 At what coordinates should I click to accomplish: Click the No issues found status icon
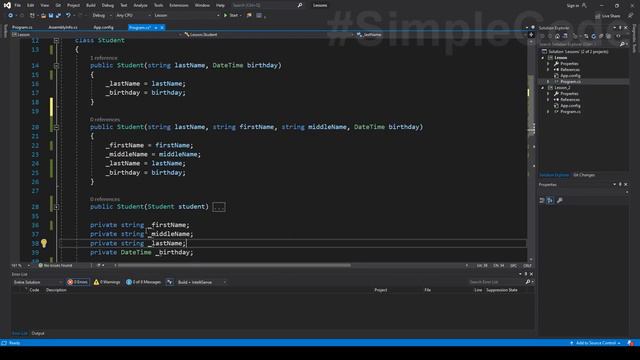40,265
